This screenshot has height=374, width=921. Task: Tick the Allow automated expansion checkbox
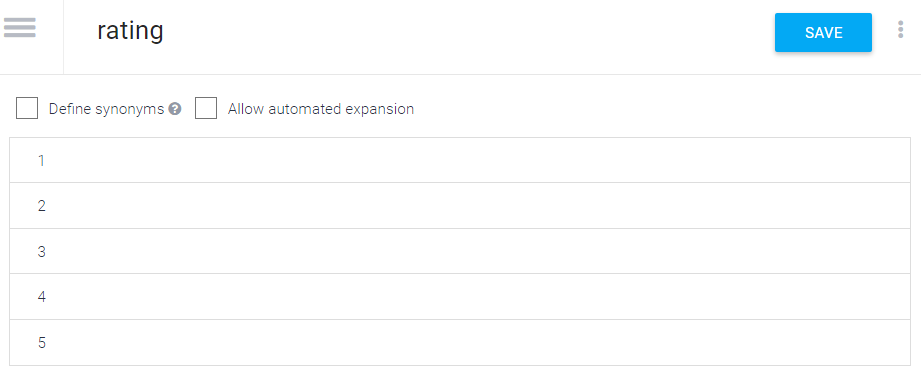point(206,109)
